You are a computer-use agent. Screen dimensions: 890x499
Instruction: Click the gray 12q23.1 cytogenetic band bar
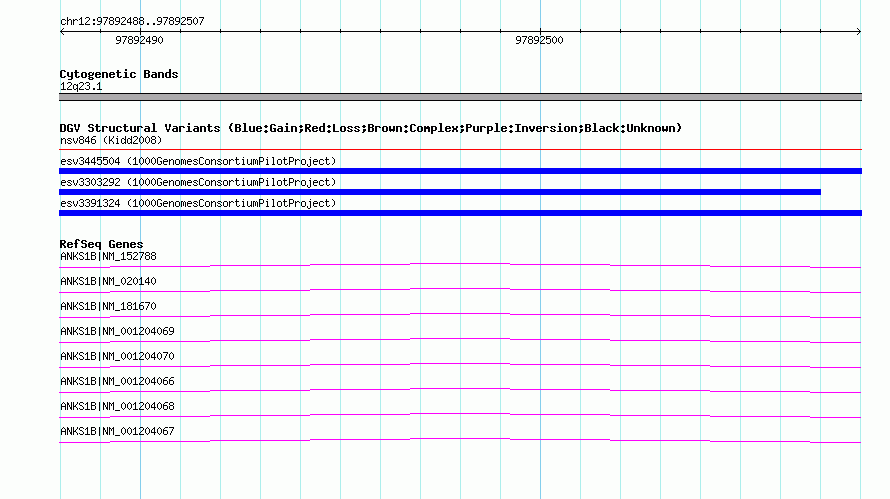(x=460, y=97)
